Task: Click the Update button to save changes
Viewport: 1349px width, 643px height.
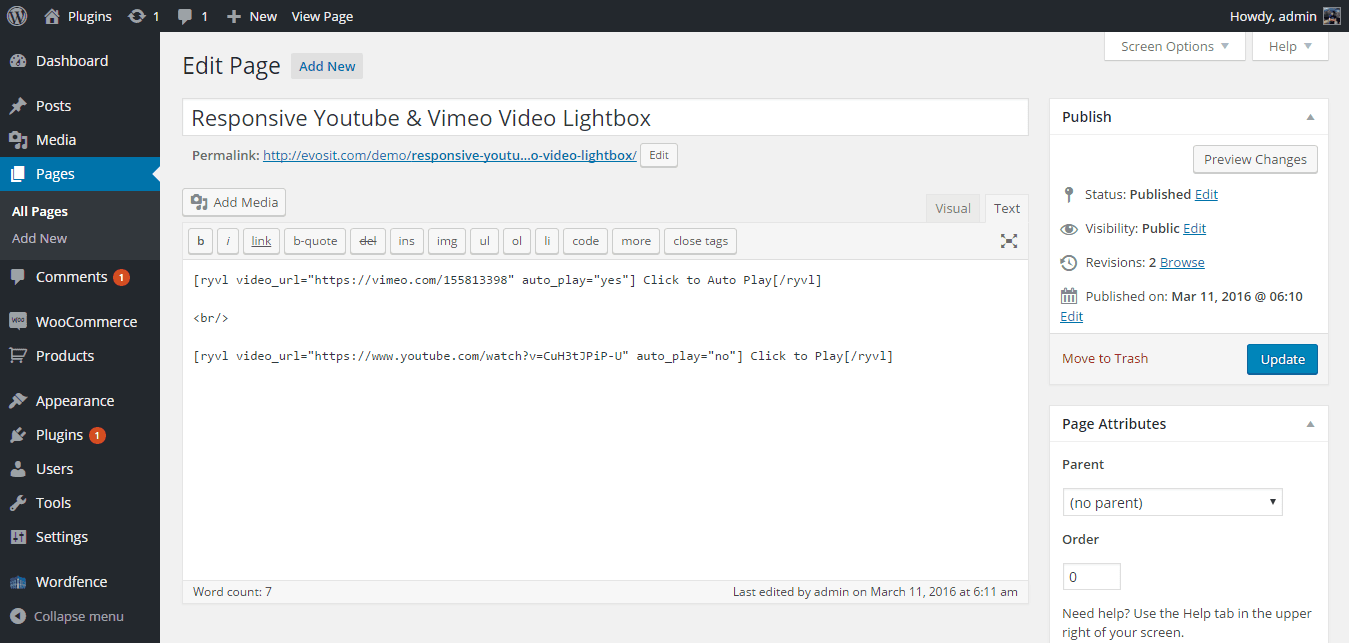Action: click(1282, 359)
